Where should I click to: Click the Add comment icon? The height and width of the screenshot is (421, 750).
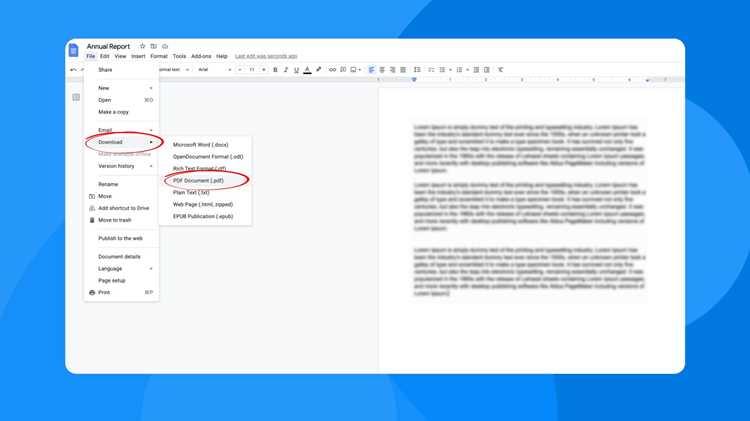[343, 70]
